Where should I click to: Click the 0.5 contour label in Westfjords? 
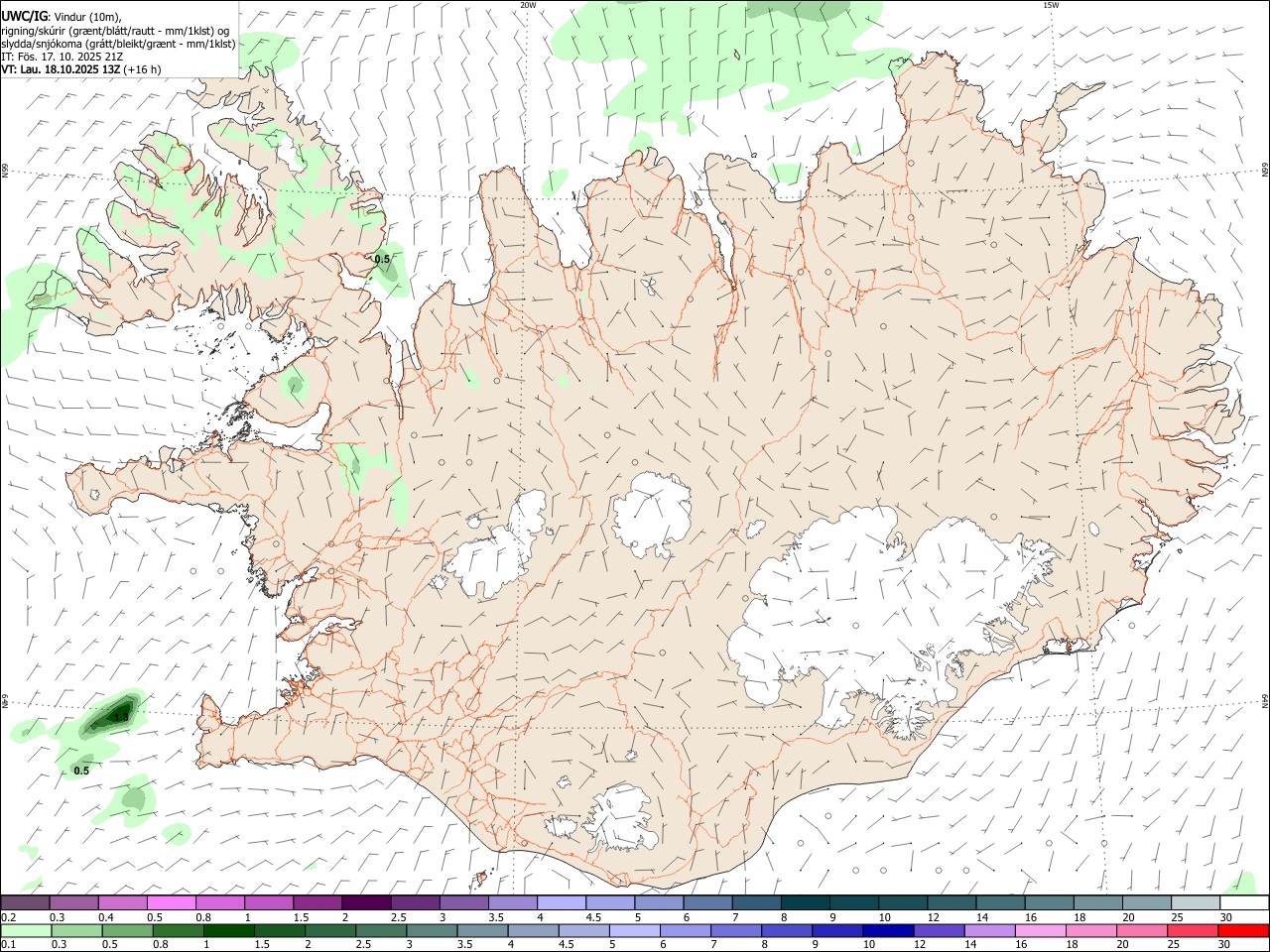click(382, 259)
